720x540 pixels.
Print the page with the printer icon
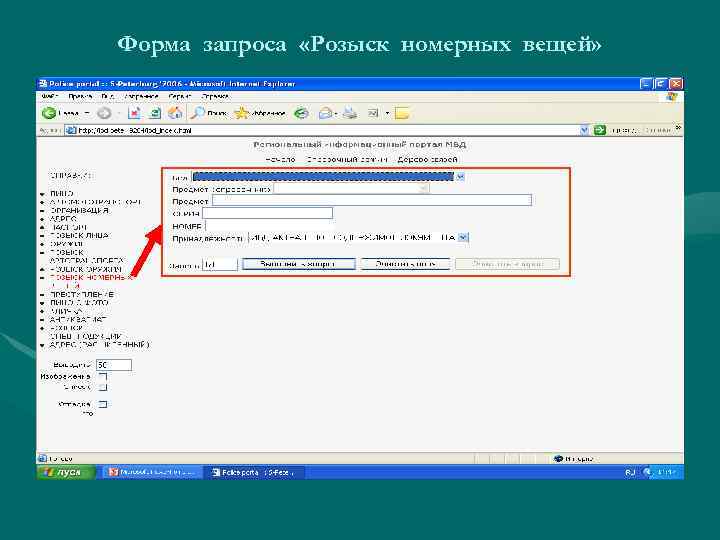coord(350,113)
